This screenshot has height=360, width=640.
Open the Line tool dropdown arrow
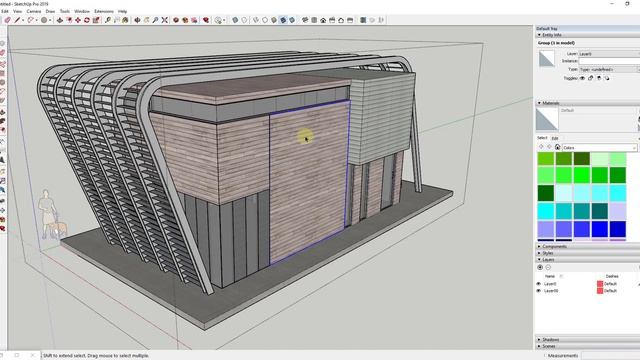point(22,20)
